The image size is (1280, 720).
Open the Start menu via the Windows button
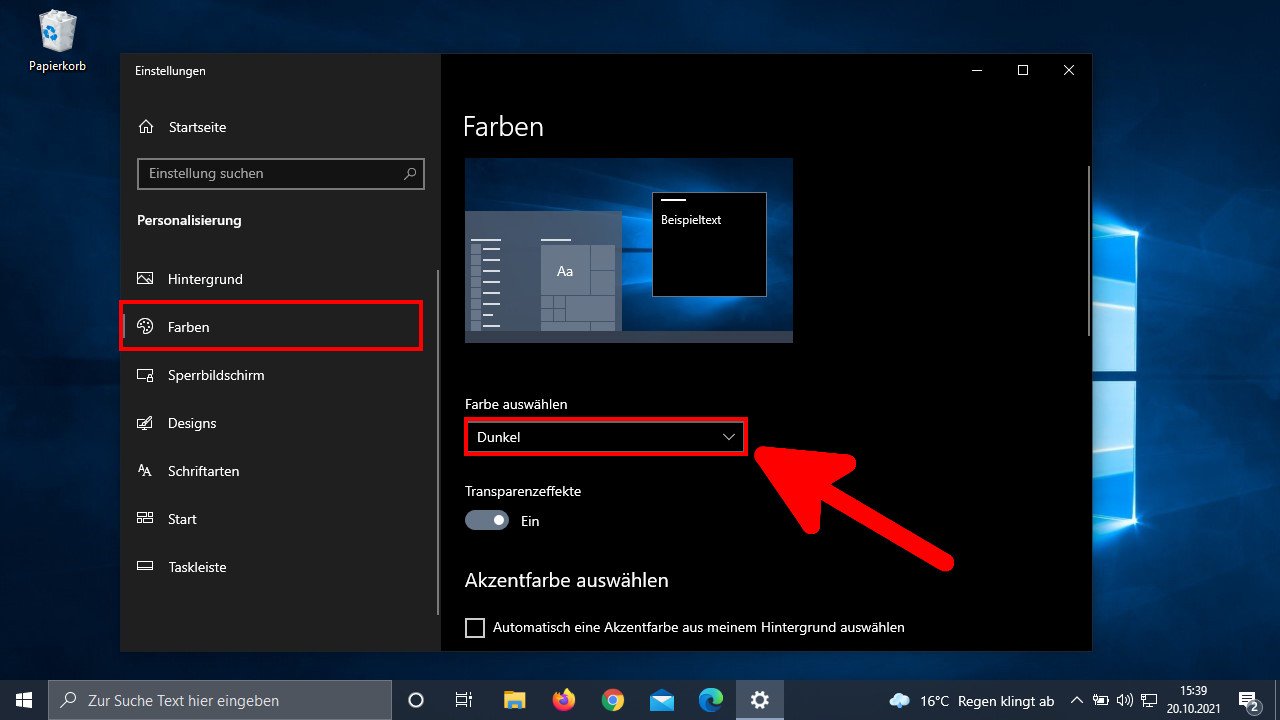tap(22, 700)
